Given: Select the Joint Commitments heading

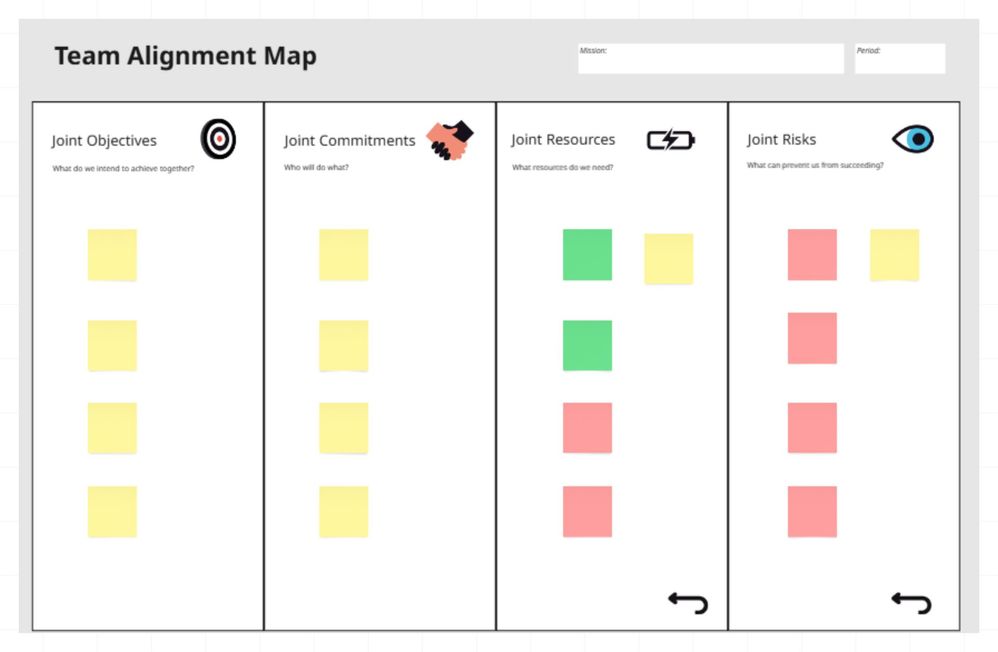Looking at the screenshot, I should tap(349, 141).
